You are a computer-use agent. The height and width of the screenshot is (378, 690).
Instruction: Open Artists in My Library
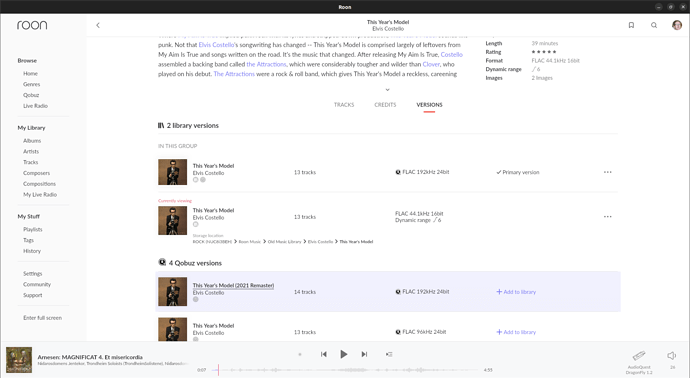(31, 151)
